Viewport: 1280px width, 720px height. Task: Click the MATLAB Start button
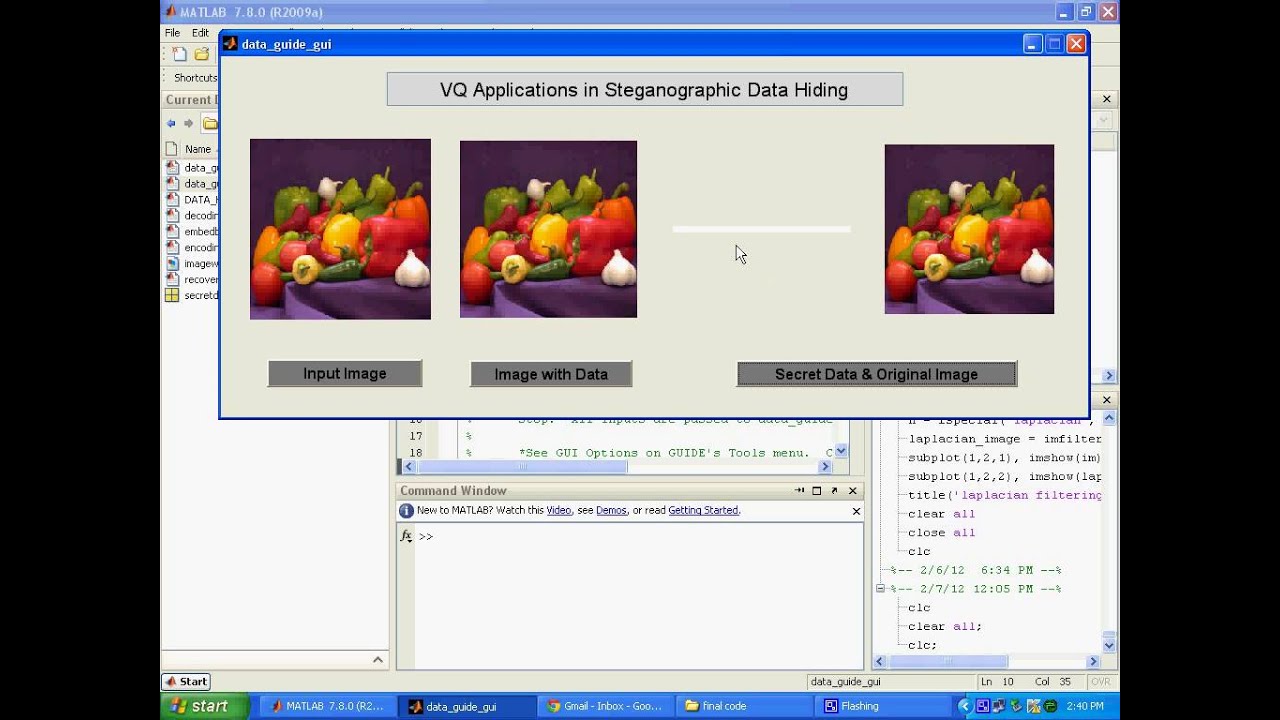[x=187, y=682]
